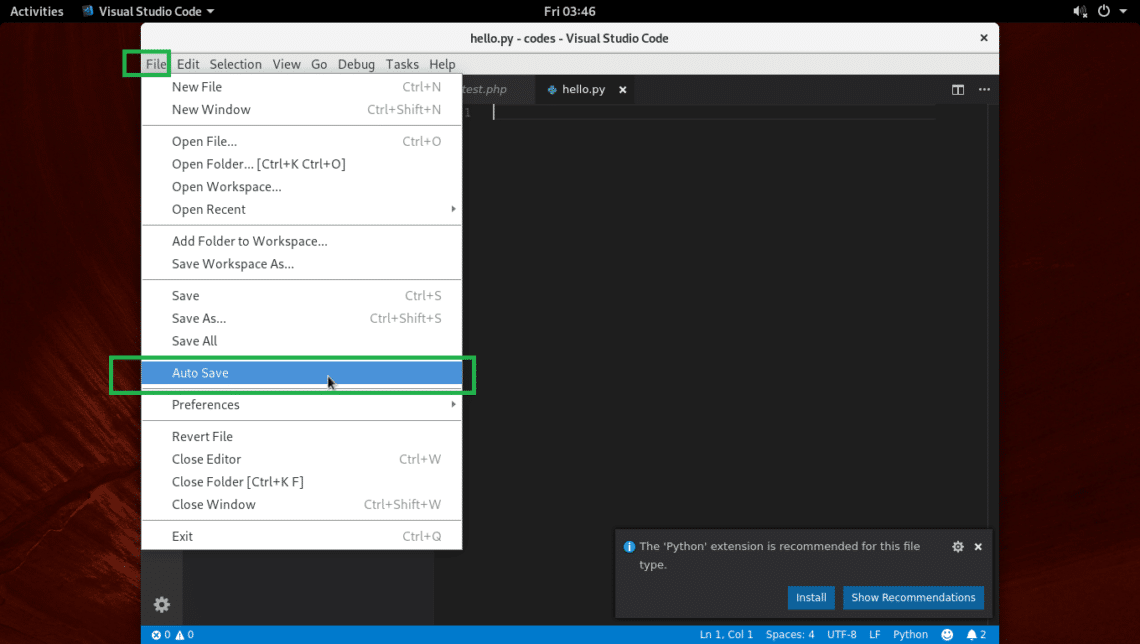Open the Manage gear in activity bar
This screenshot has width=1140, height=644.
(161, 604)
